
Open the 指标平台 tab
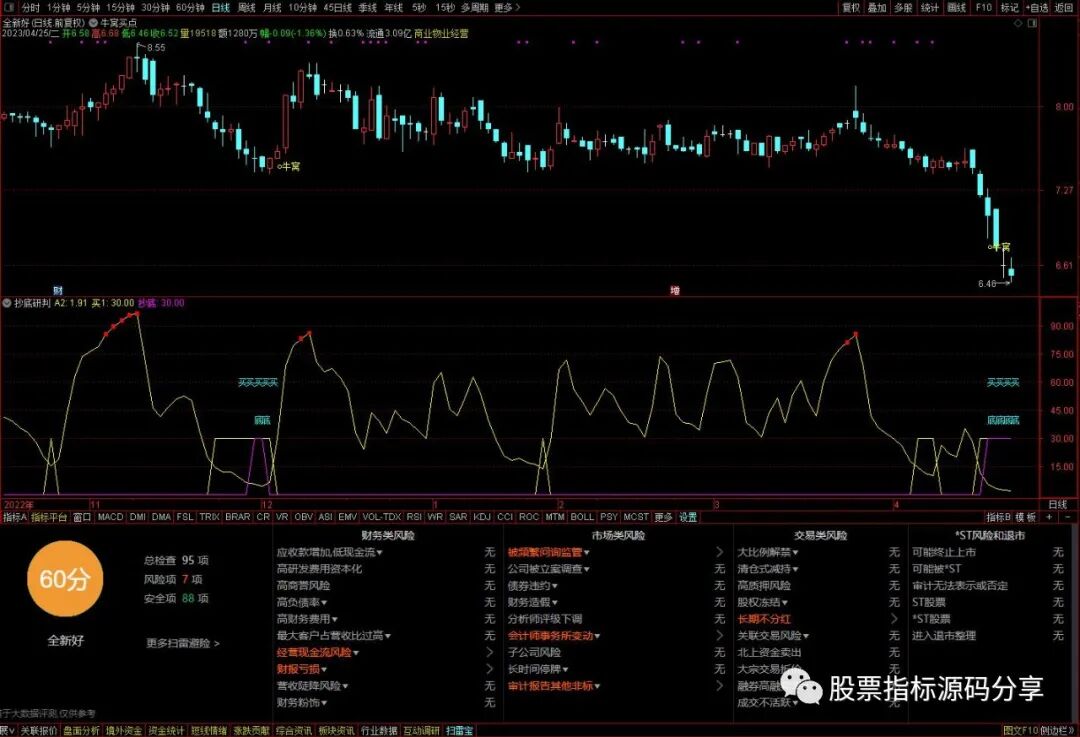point(49,517)
